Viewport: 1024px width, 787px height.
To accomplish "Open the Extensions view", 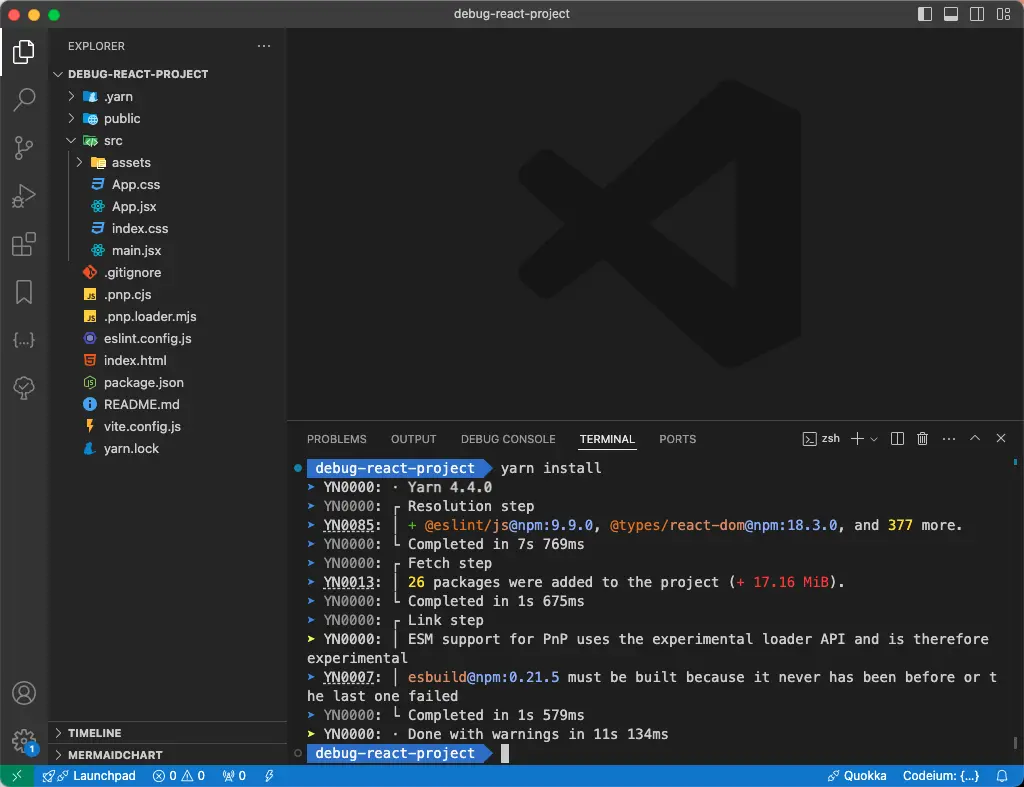I will [x=24, y=244].
